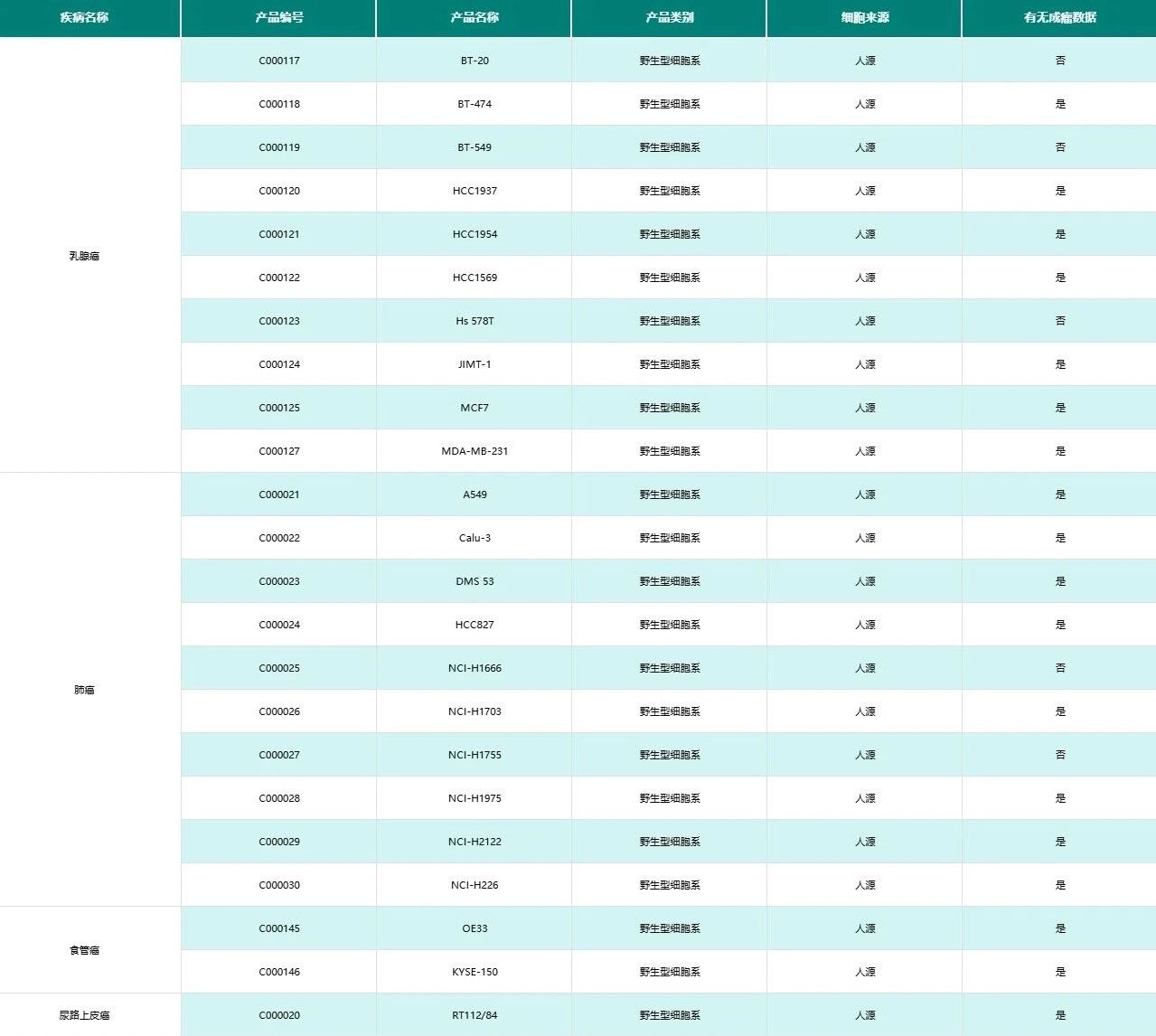
Task: Click the 乳腺癌 disease cell
Action: coord(84,256)
